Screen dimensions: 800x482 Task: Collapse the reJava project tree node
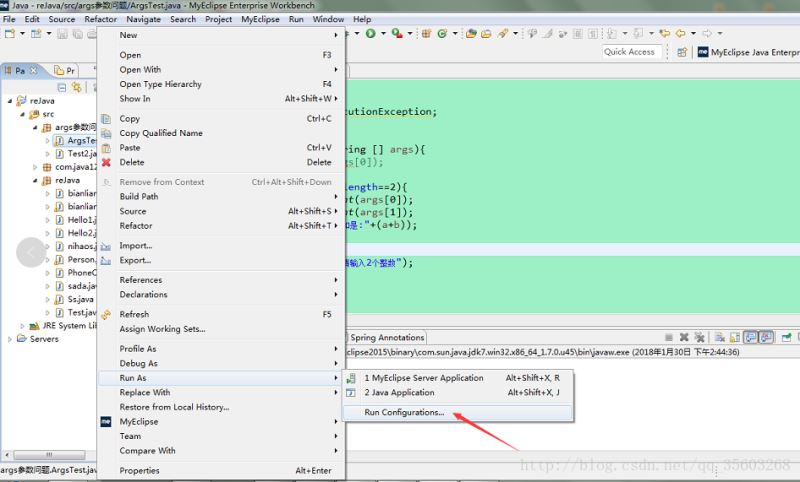(x=9, y=101)
